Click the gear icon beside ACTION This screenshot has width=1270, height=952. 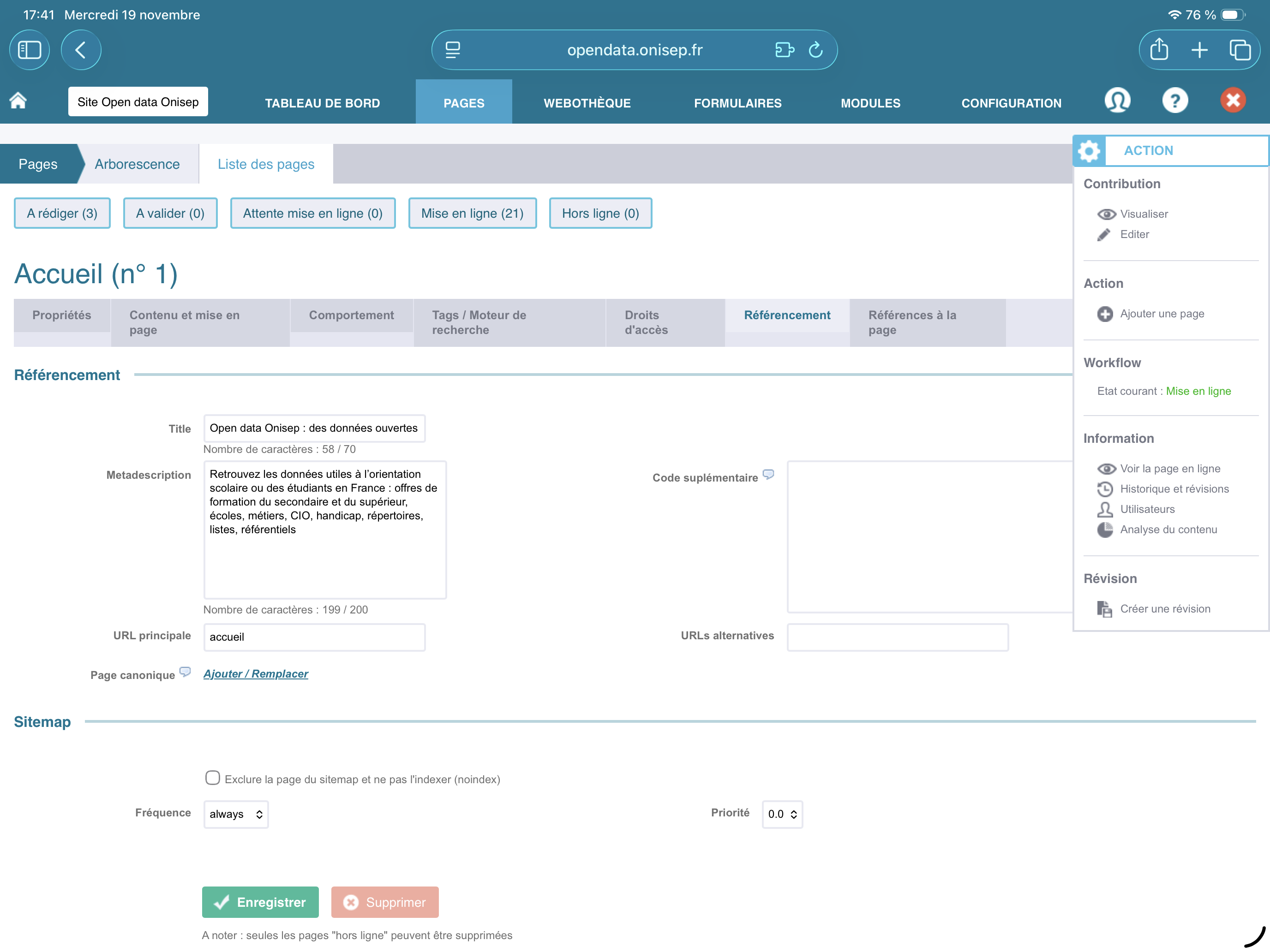click(x=1089, y=151)
